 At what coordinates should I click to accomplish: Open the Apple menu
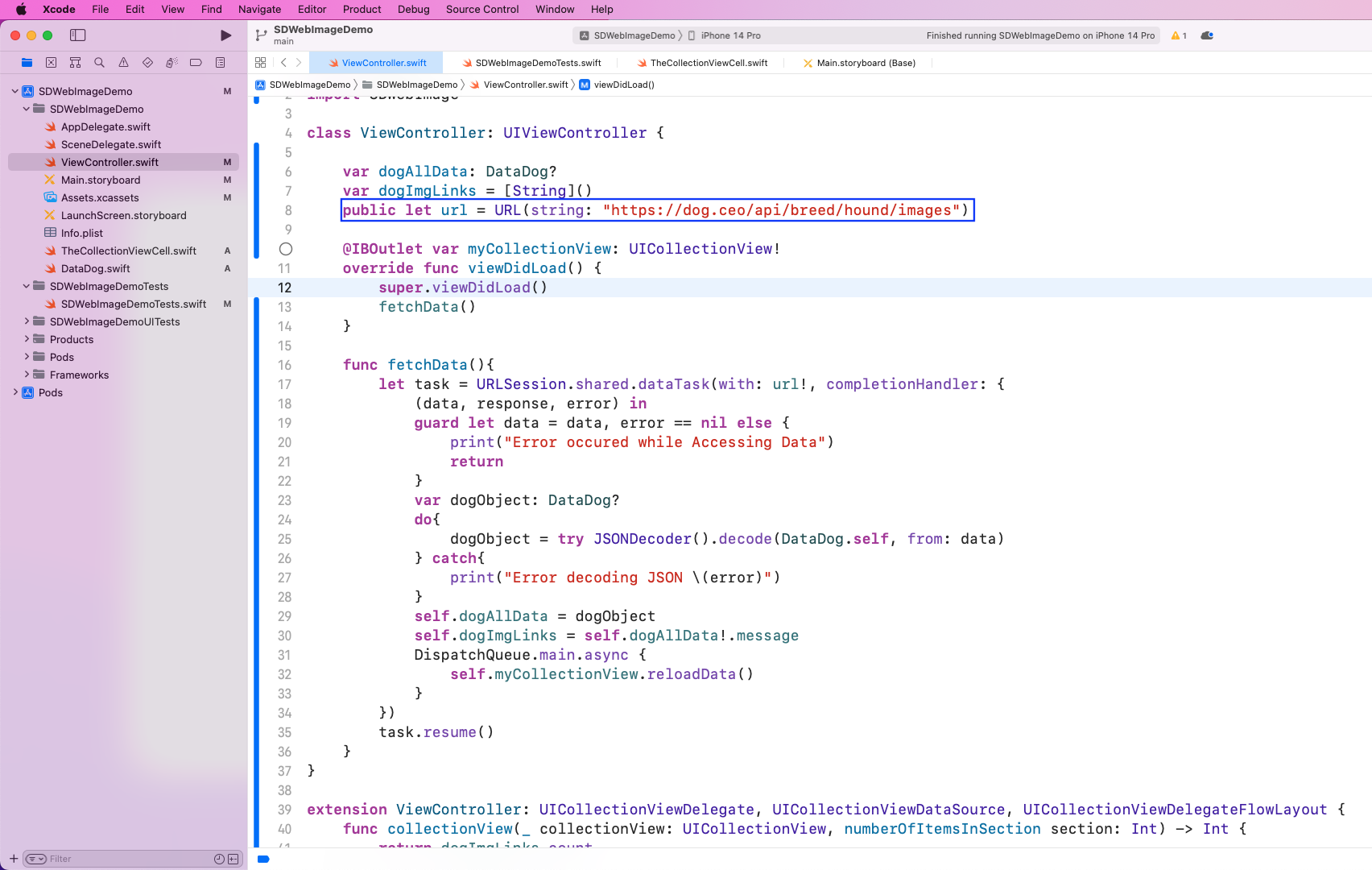(x=21, y=9)
